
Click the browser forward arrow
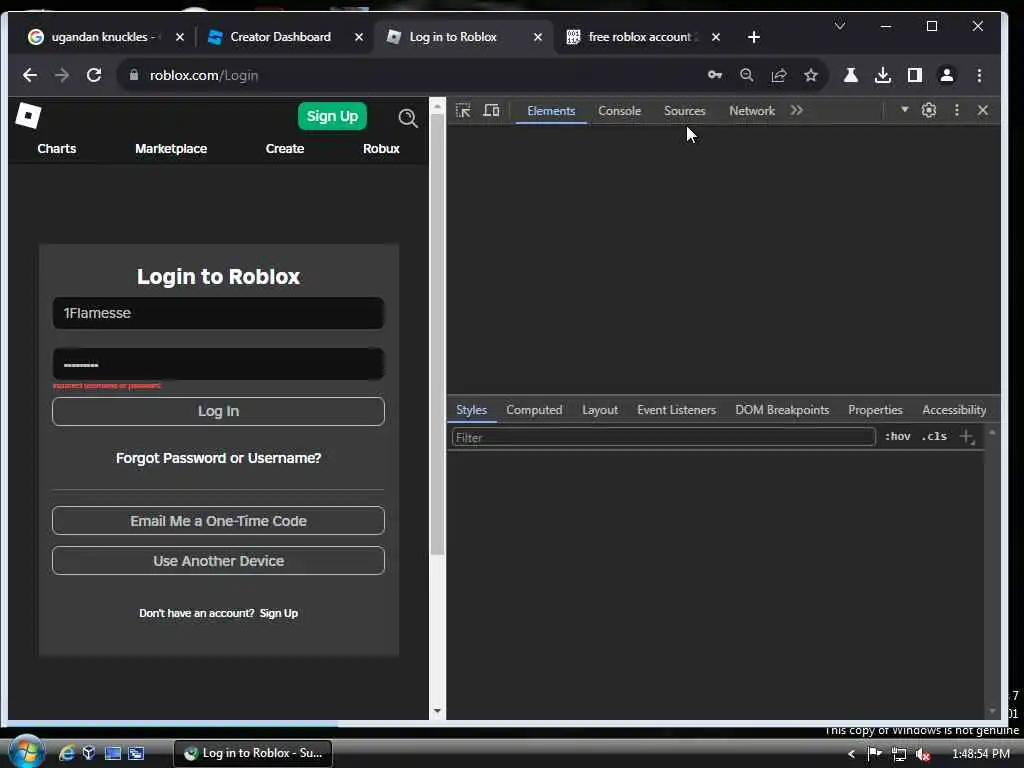[x=61, y=75]
